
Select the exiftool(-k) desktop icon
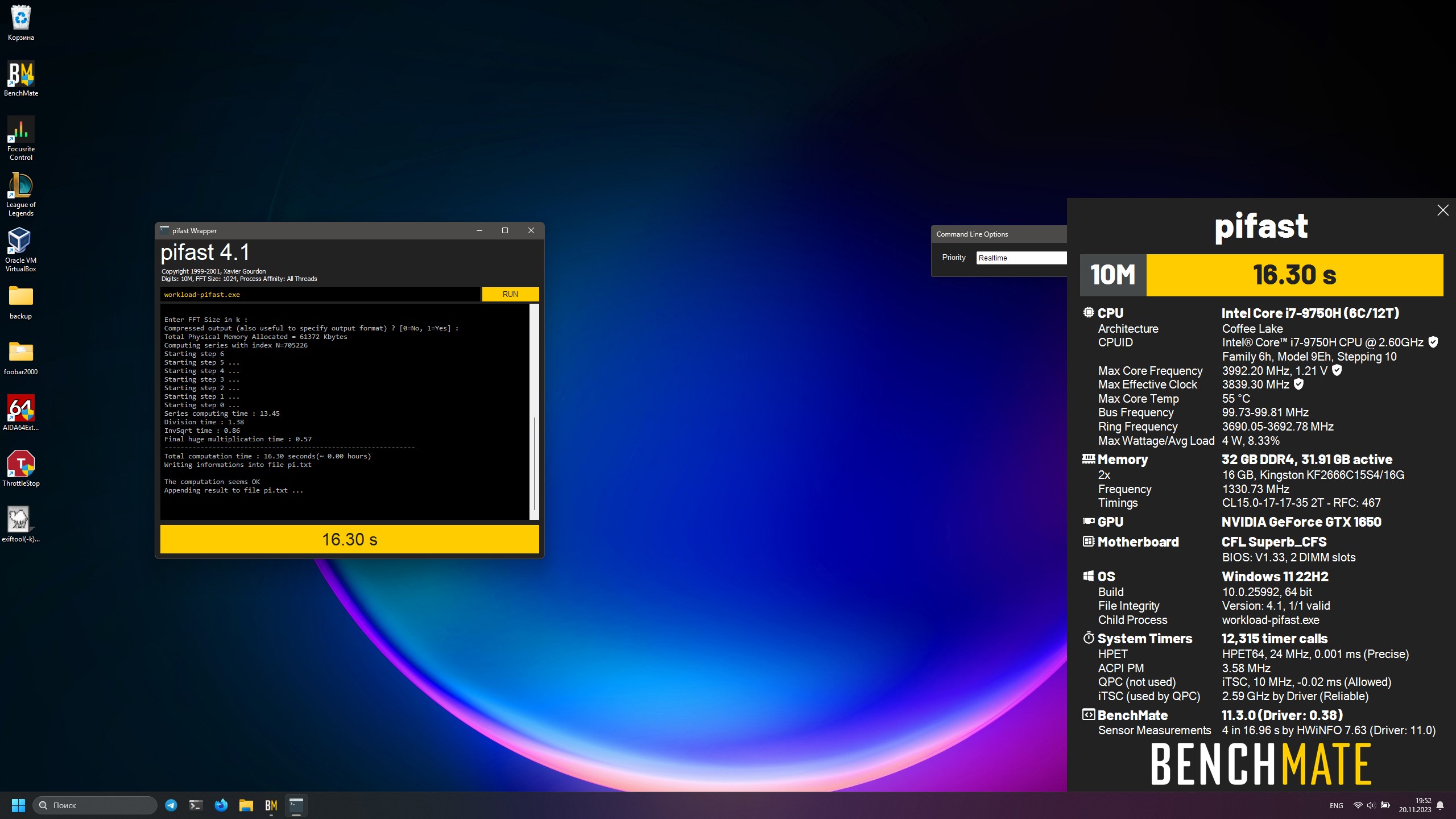pyautogui.click(x=20, y=525)
